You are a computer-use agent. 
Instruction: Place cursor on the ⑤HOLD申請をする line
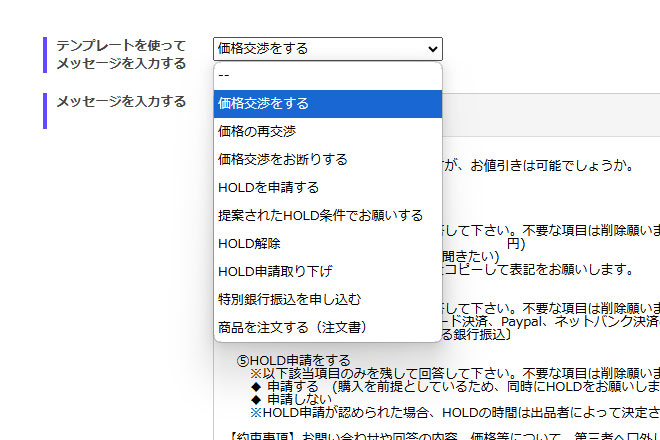coord(294,360)
